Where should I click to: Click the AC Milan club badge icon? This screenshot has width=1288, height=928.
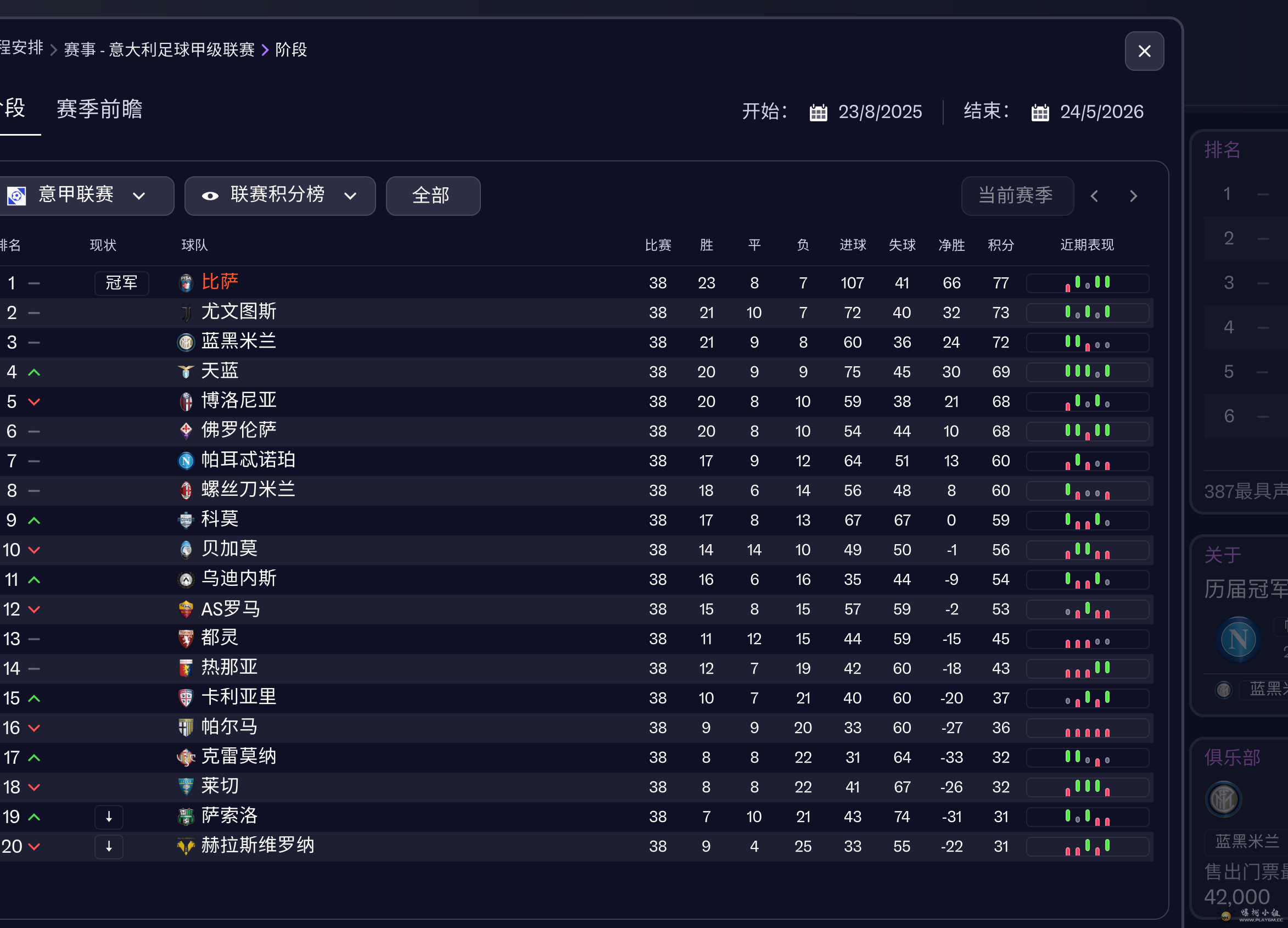click(x=186, y=490)
